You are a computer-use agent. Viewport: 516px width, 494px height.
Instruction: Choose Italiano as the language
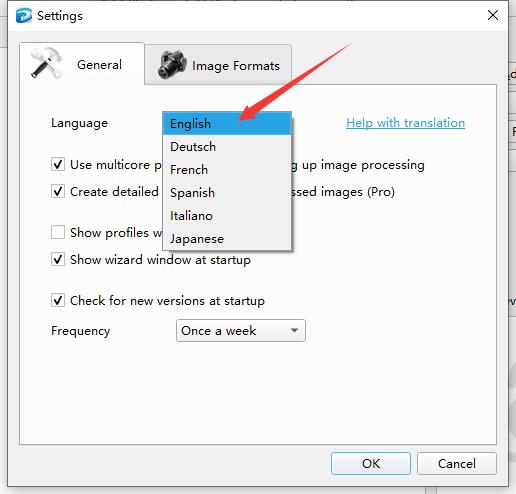pyautogui.click(x=227, y=216)
